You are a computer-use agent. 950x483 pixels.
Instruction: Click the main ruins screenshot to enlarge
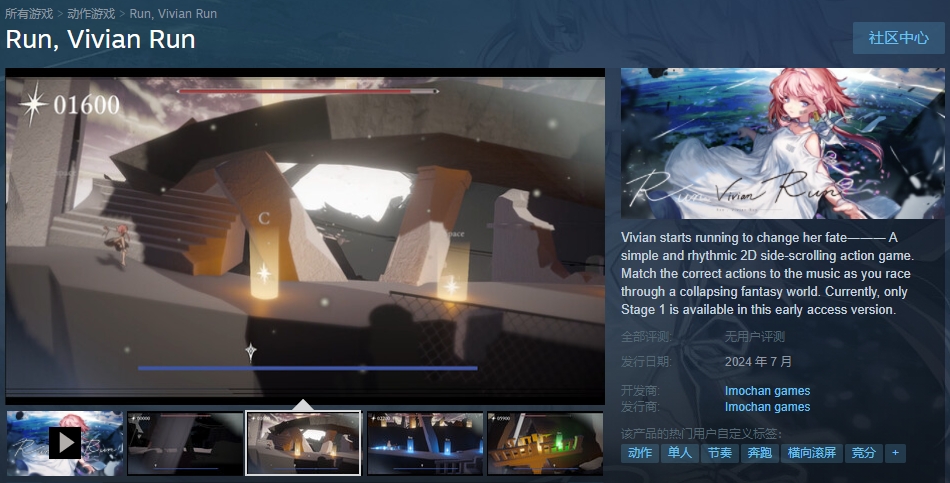coord(305,236)
